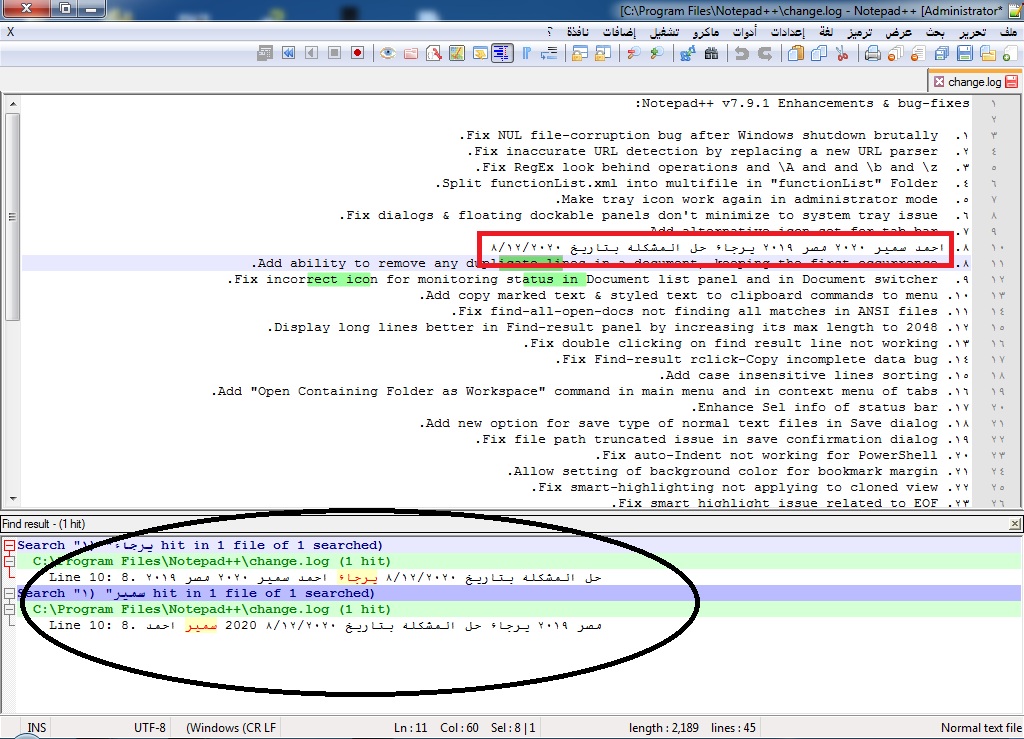Click UTF-8 encoding in the status bar
Screen dimensions: 1024x739
148,727
